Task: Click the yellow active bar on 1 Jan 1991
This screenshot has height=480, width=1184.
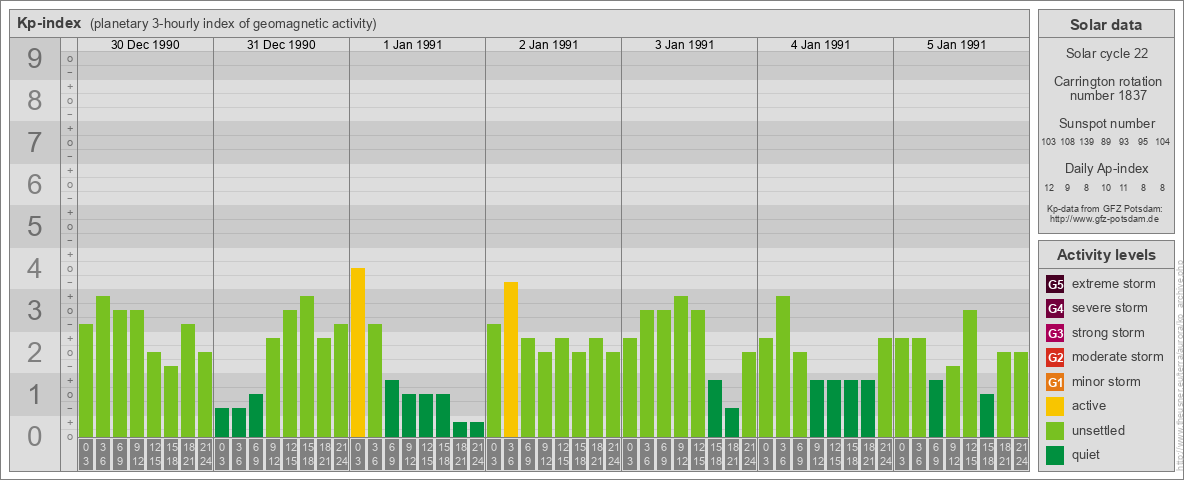Action: 358,352
